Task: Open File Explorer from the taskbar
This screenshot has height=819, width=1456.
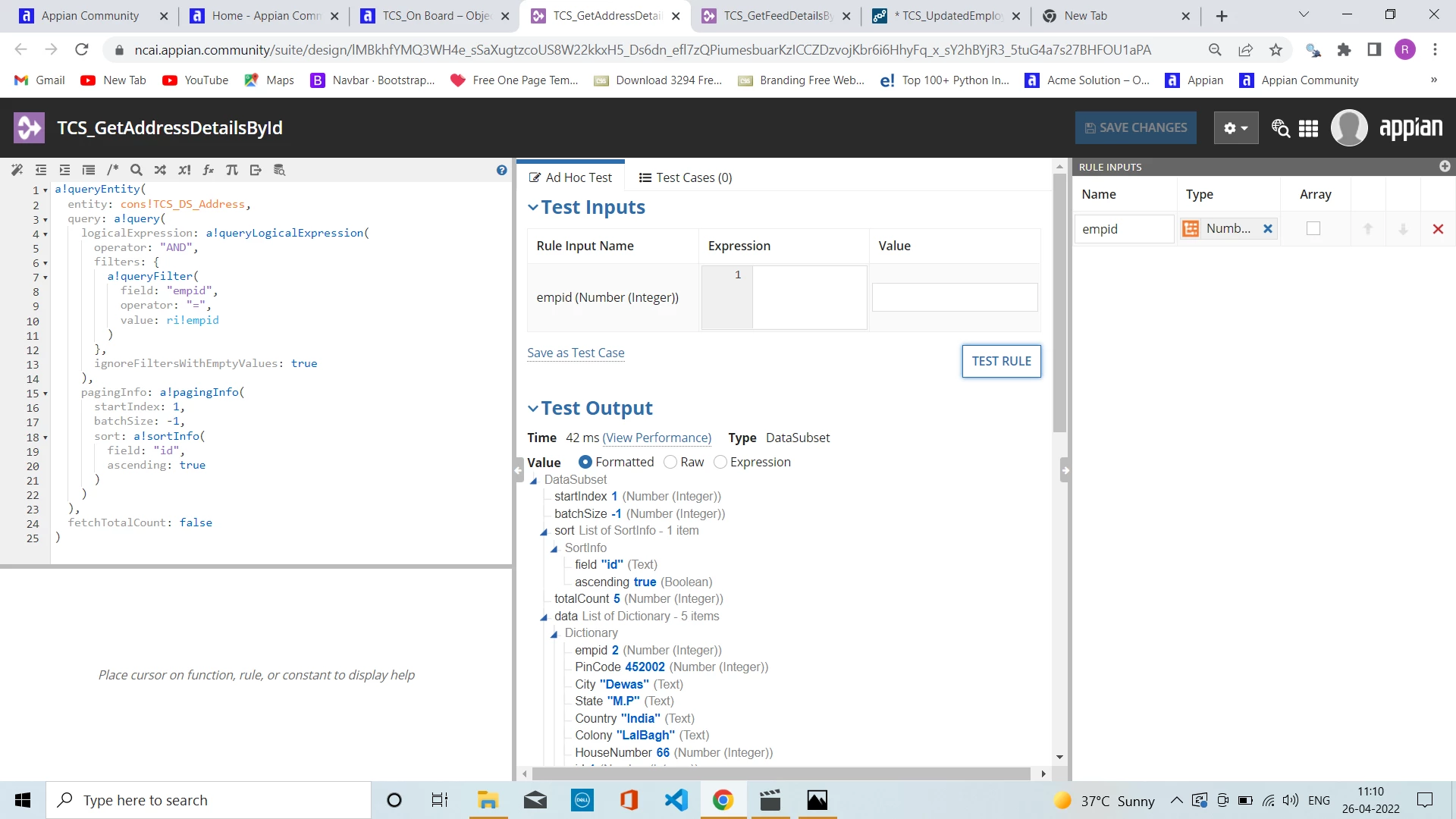Action: point(488,800)
